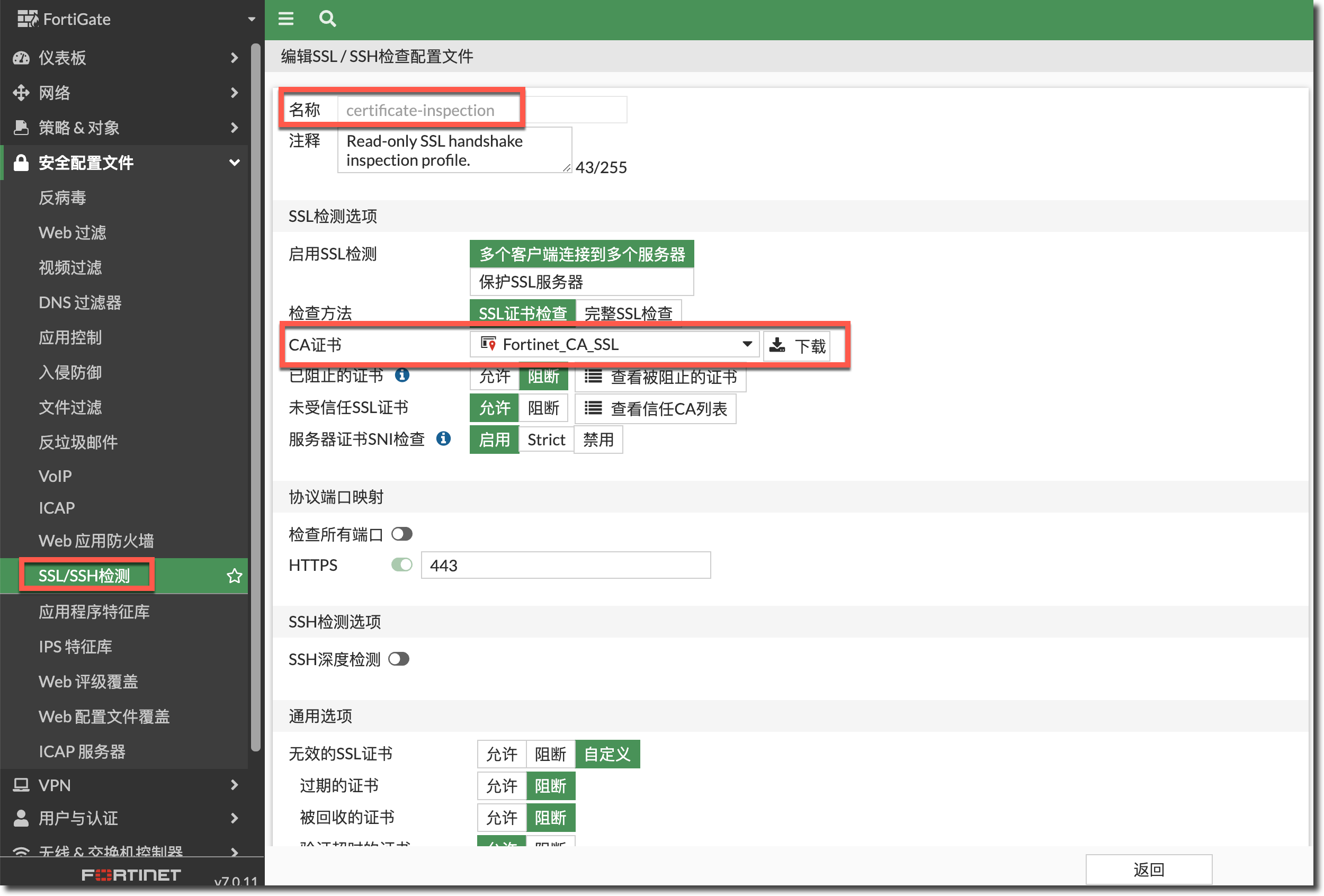Click the 下载 certificate download button
This screenshot has width=1324, height=896.
pos(797,346)
